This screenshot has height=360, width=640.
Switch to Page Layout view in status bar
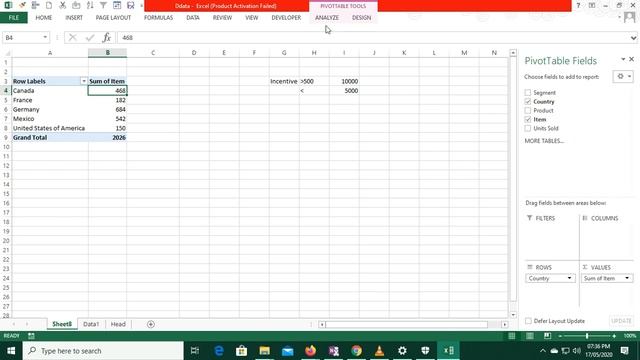pyautogui.click(x=529, y=336)
